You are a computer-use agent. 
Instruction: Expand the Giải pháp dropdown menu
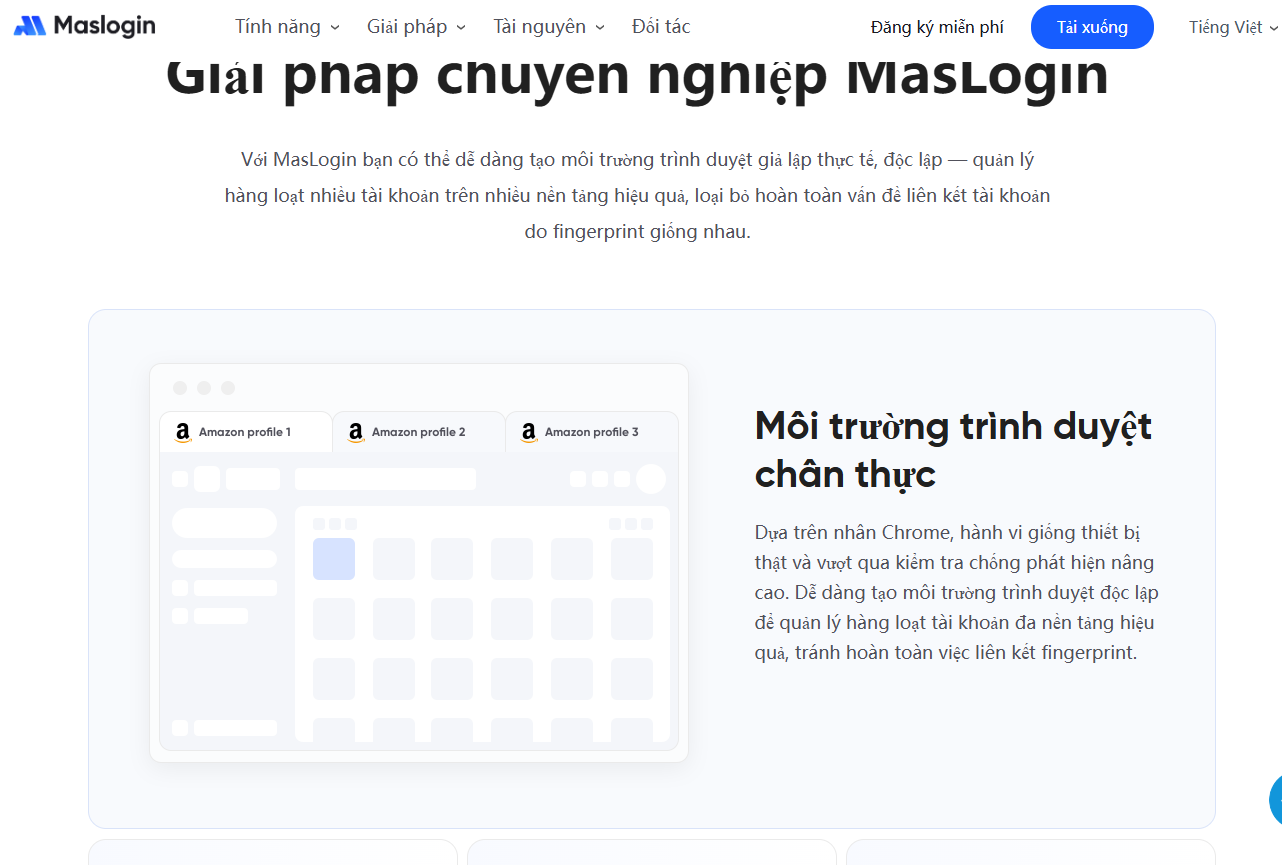pos(416,27)
